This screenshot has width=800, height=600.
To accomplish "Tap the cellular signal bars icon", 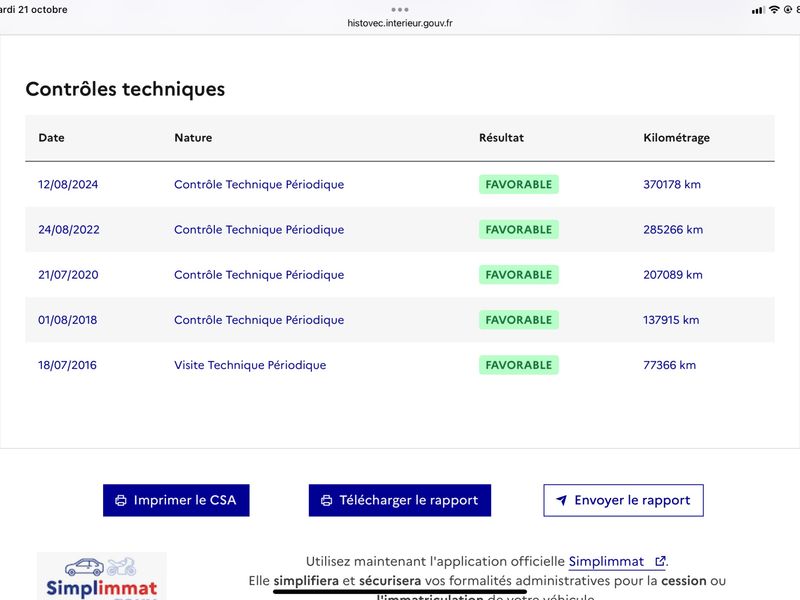I will [758, 10].
